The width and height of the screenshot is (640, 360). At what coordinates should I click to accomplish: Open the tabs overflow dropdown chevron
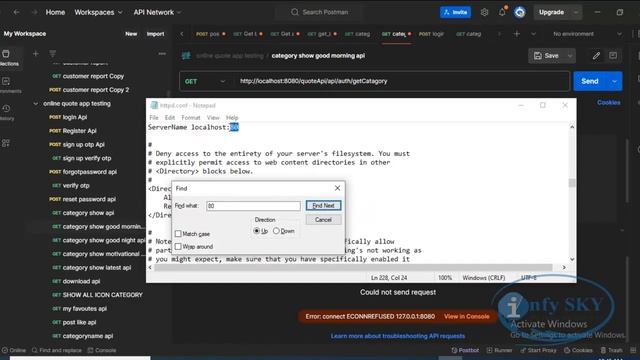tap(533, 34)
